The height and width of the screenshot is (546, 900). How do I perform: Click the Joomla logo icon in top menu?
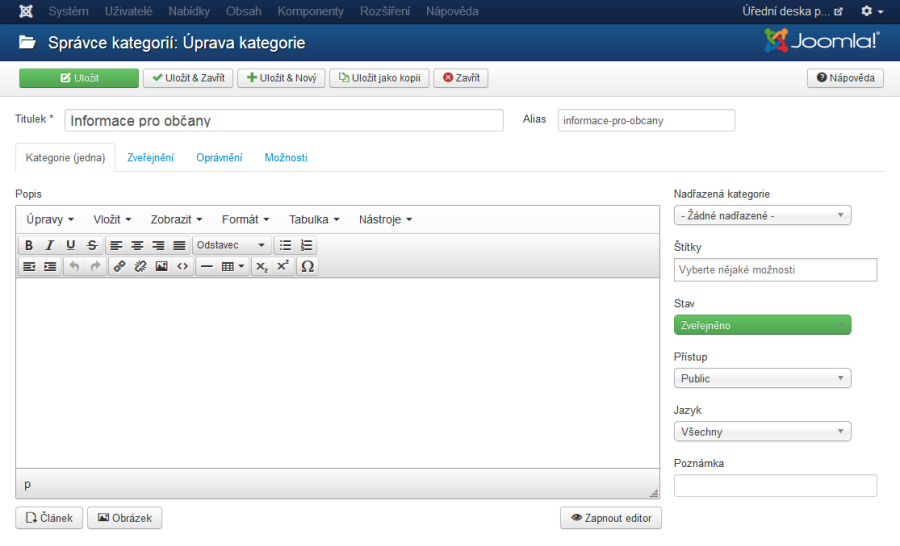pos(26,11)
